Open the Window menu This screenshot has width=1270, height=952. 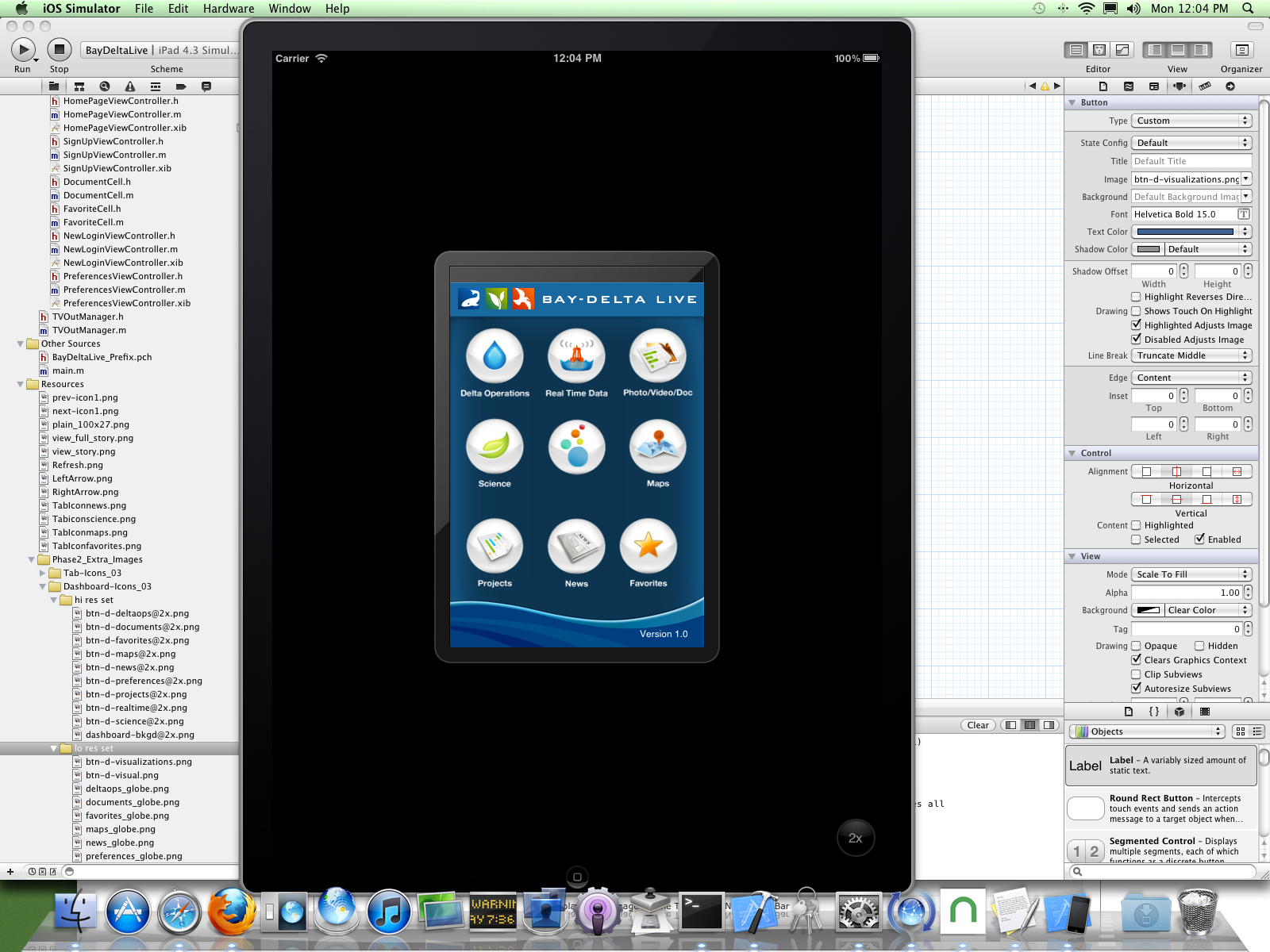click(x=290, y=9)
